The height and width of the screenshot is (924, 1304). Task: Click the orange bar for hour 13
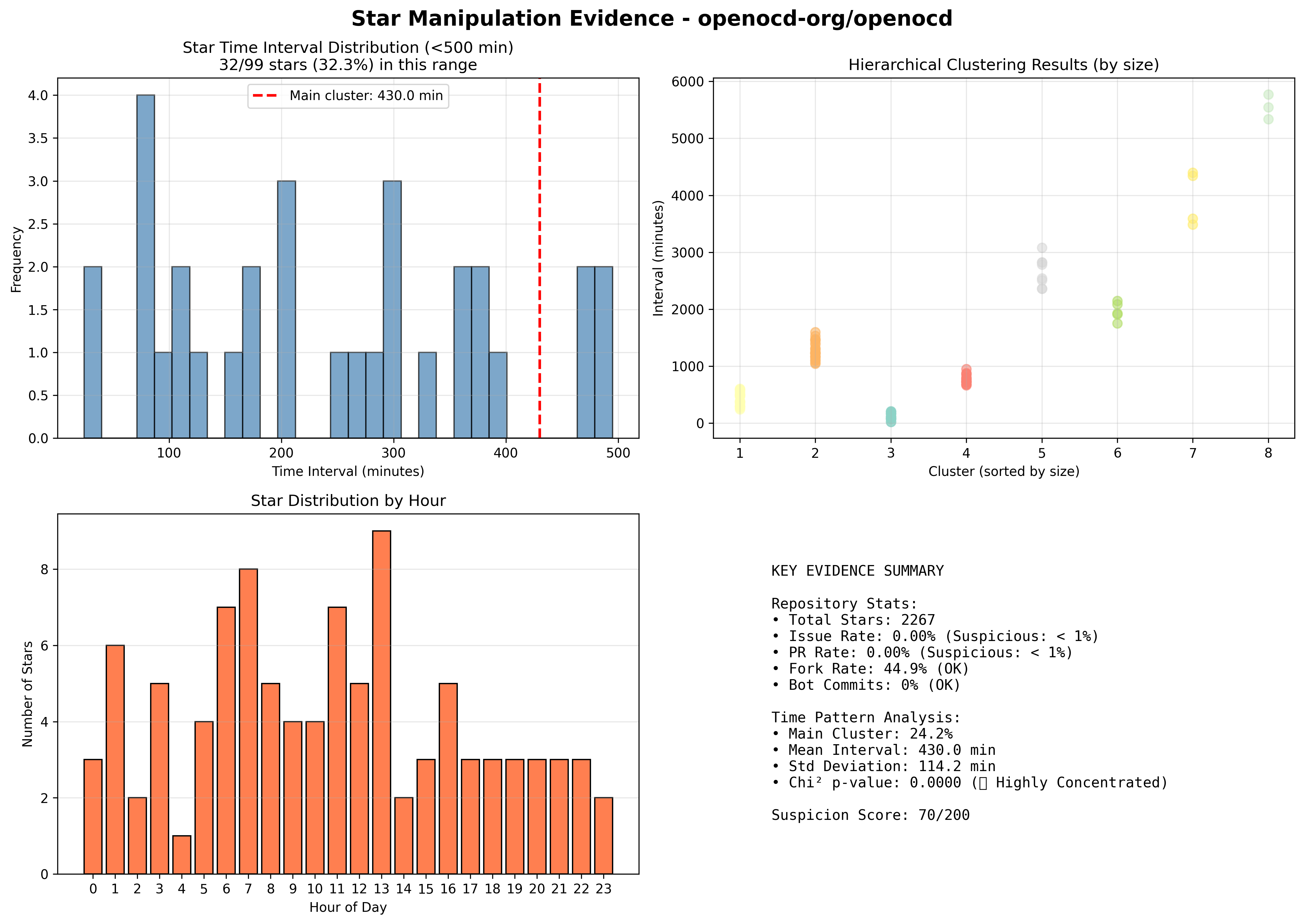coord(381,703)
